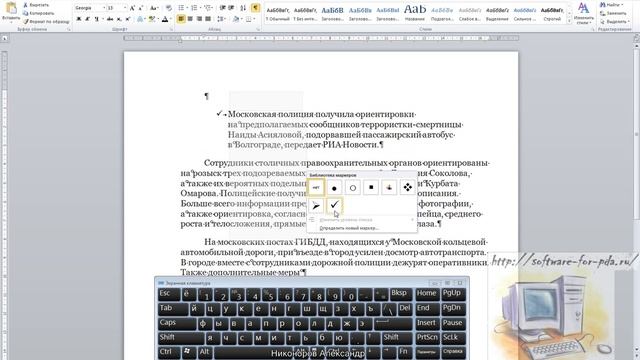Center align the text

click(x=190, y=19)
